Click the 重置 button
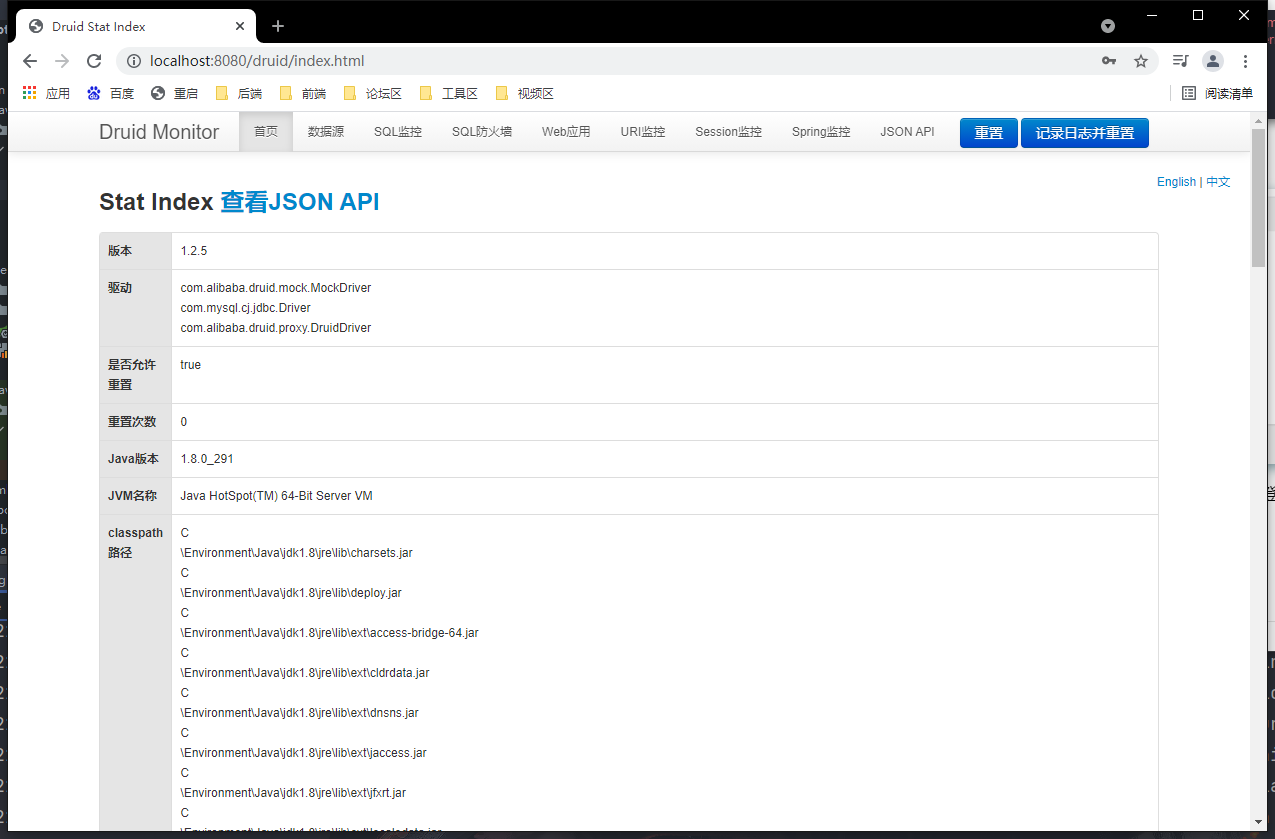 (x=989, y=133)
